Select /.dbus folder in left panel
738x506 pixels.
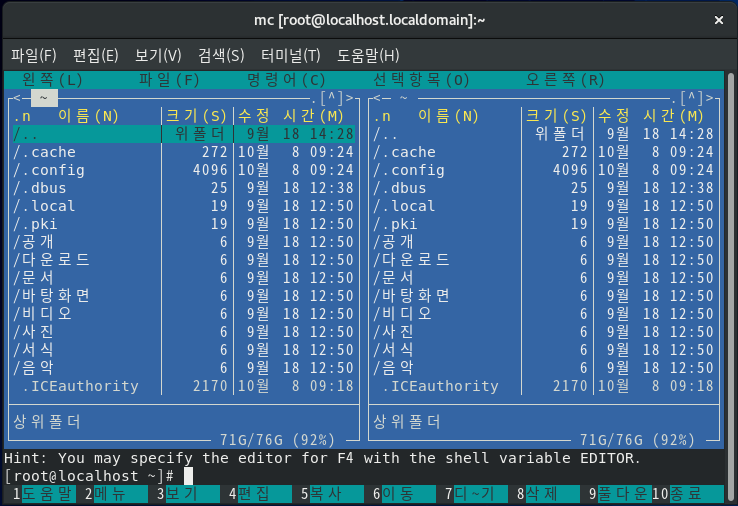tap(184, 188)
